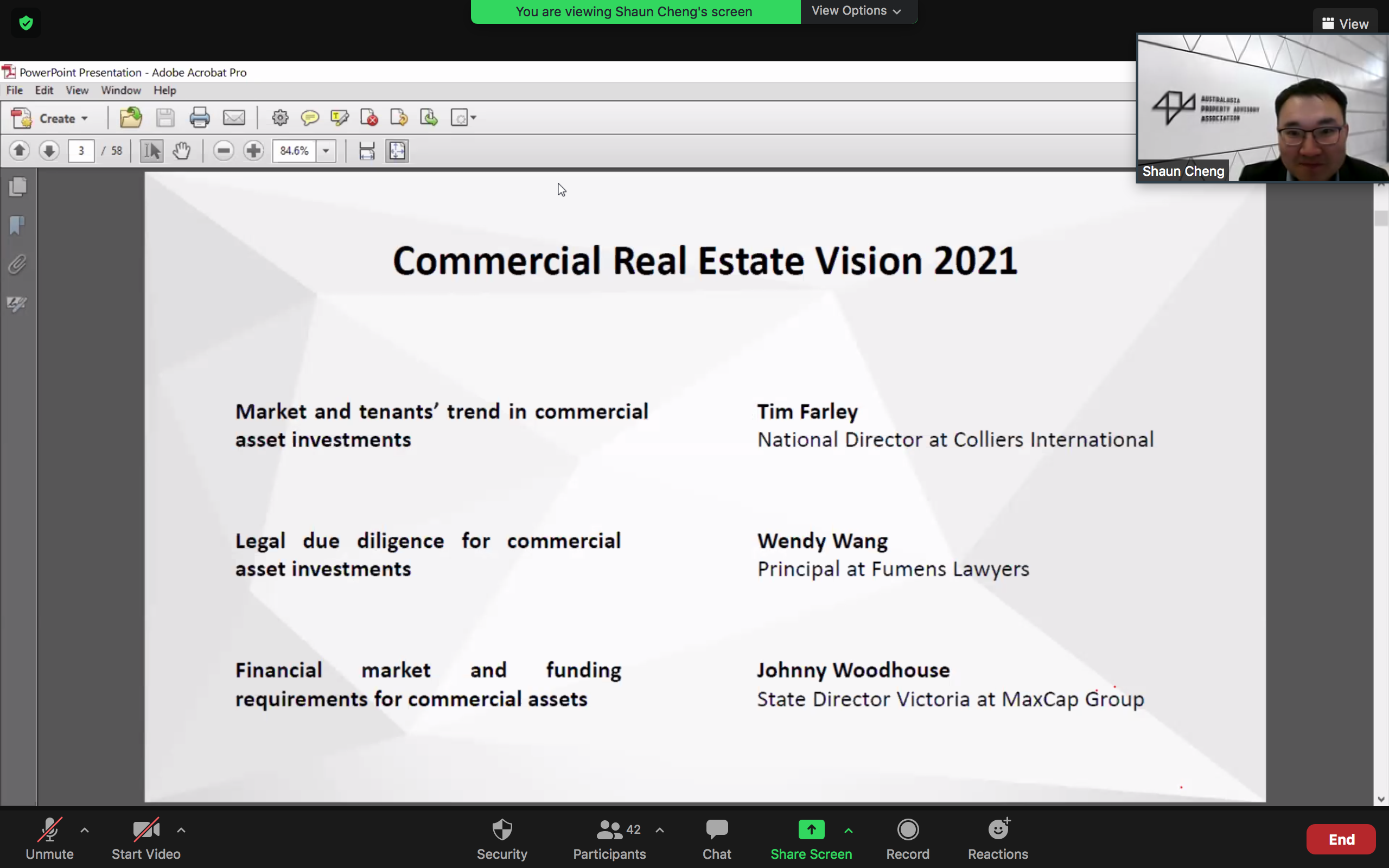The width and height of the screenshot is (1389, 868).
Task: Open the attachments paperclip panel
Action: (x=18, y=264)
